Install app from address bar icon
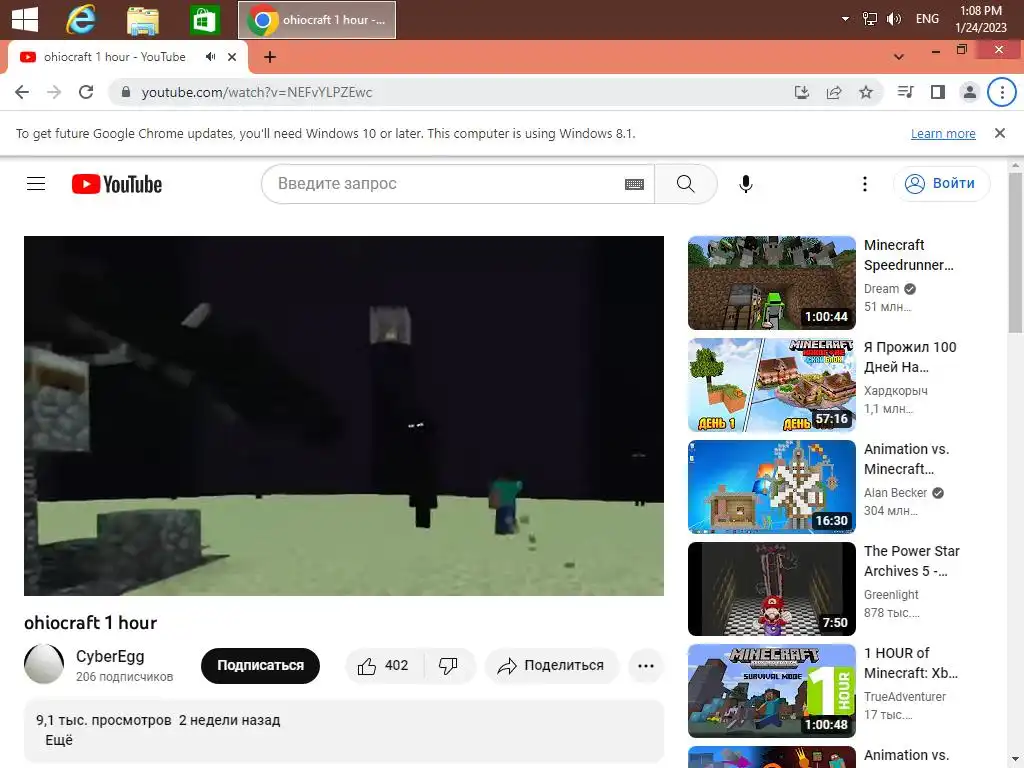Viewport: 1024px width, 768px height. pyautogui.click(x=802, y=92)
